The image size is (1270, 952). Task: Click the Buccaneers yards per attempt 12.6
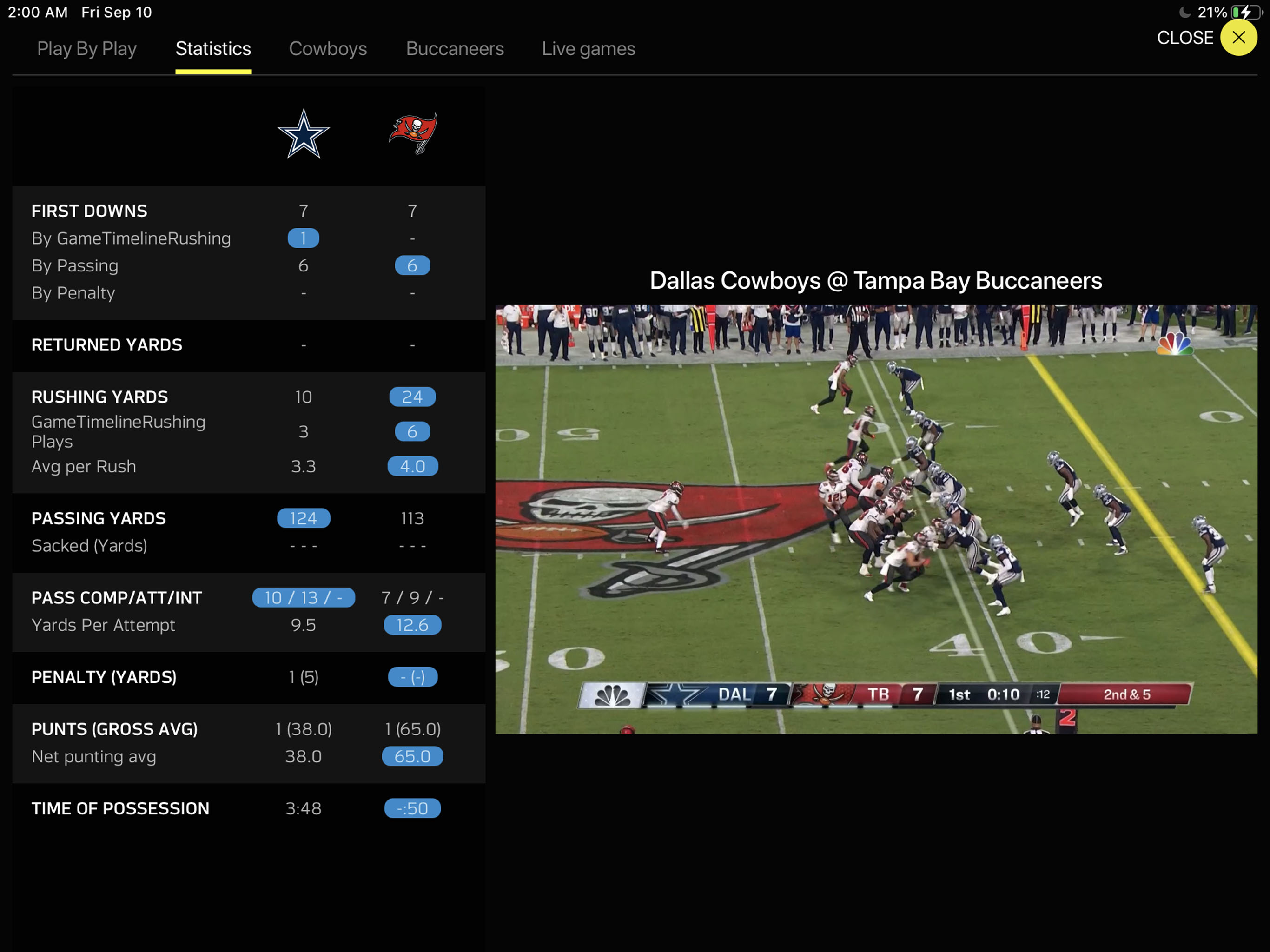pyautogui.click(x=412, y=625)
